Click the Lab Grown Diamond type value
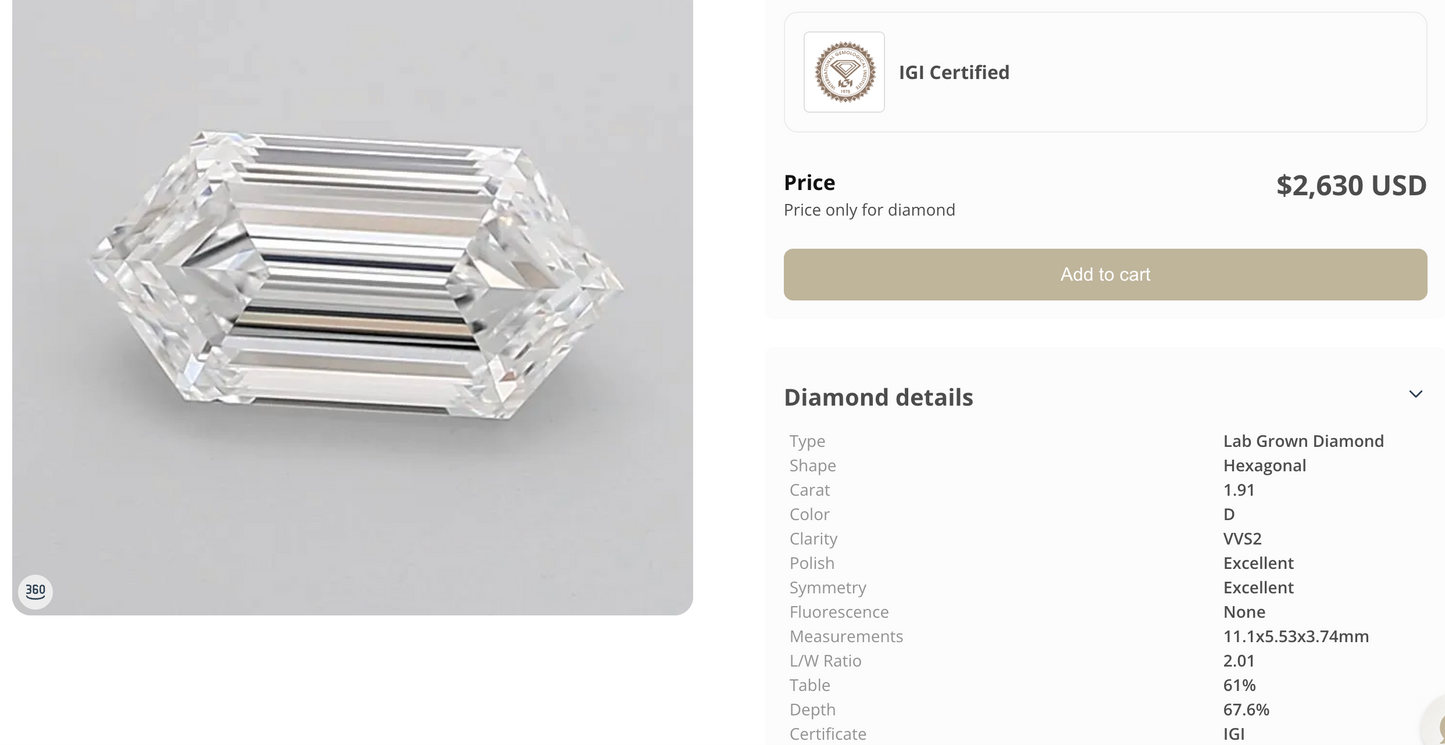1445x745 pixels. pos(1303,441)
